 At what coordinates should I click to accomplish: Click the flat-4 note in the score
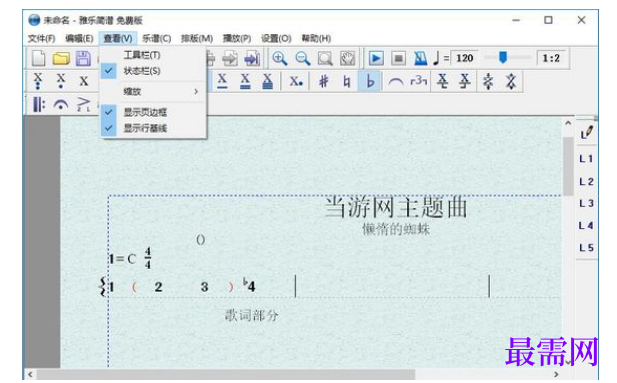249,285
